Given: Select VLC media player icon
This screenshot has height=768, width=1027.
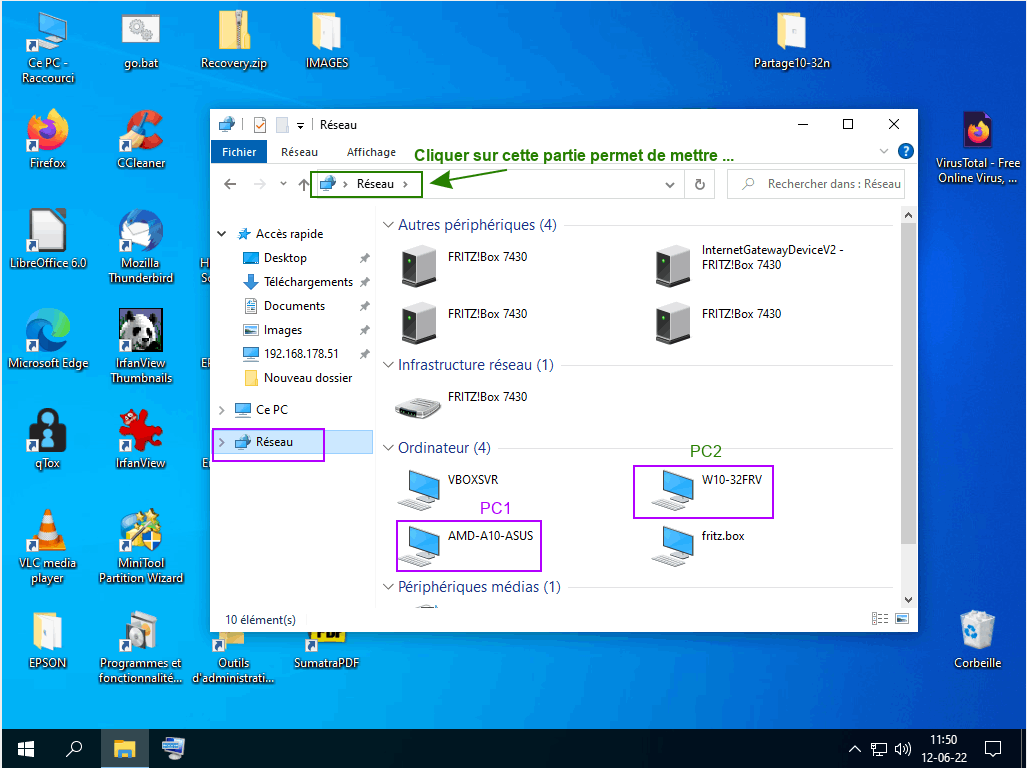Looking at the screenshot, I should click(47, 547).
